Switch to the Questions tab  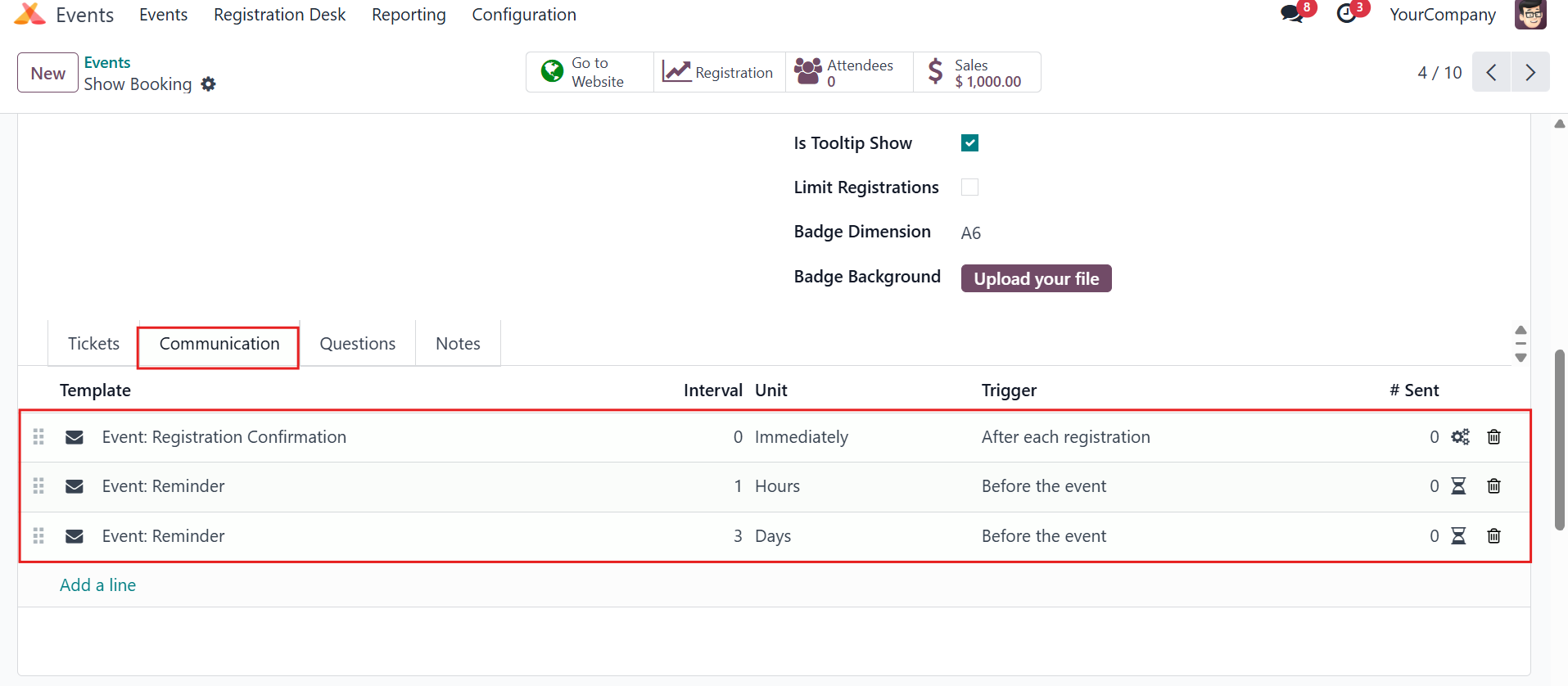[358, 344]
